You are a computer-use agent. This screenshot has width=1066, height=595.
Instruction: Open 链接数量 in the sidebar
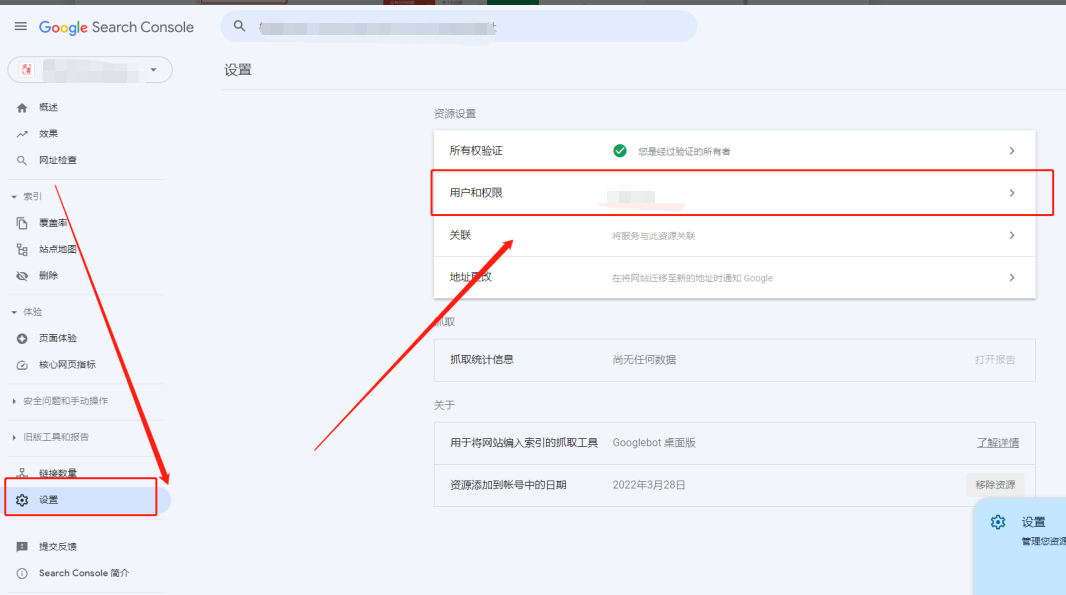[57, 473]
